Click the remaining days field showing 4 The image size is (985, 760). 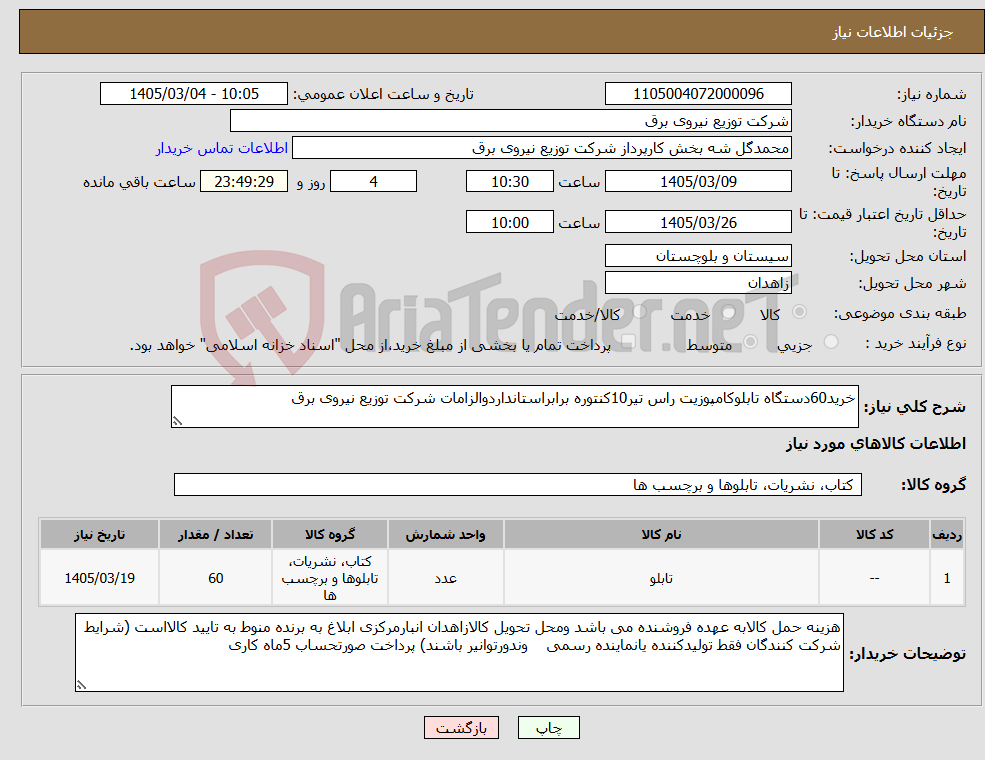click(x=373, y=182)
